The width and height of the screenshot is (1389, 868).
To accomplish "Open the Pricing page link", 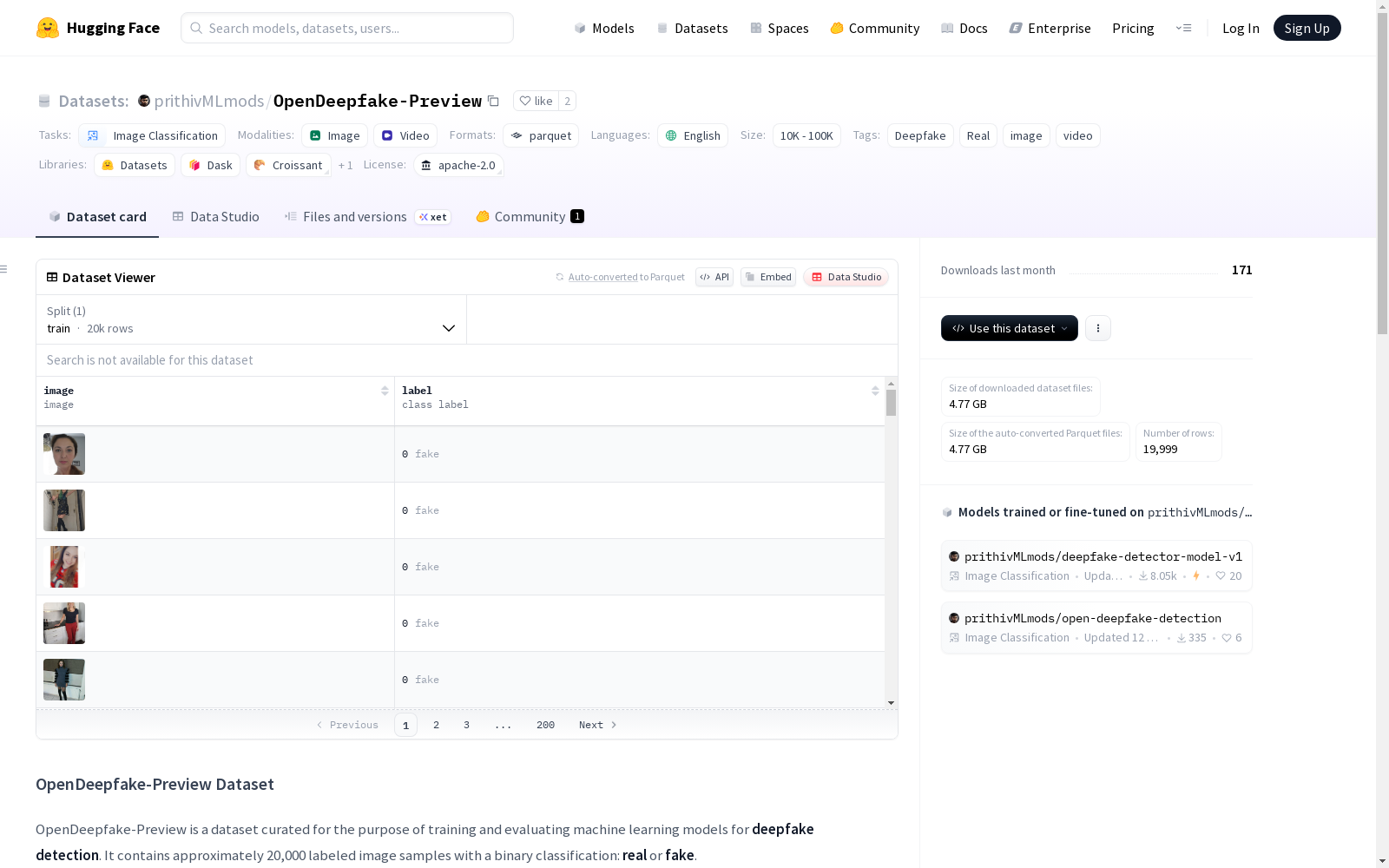I will (1133, 28).
